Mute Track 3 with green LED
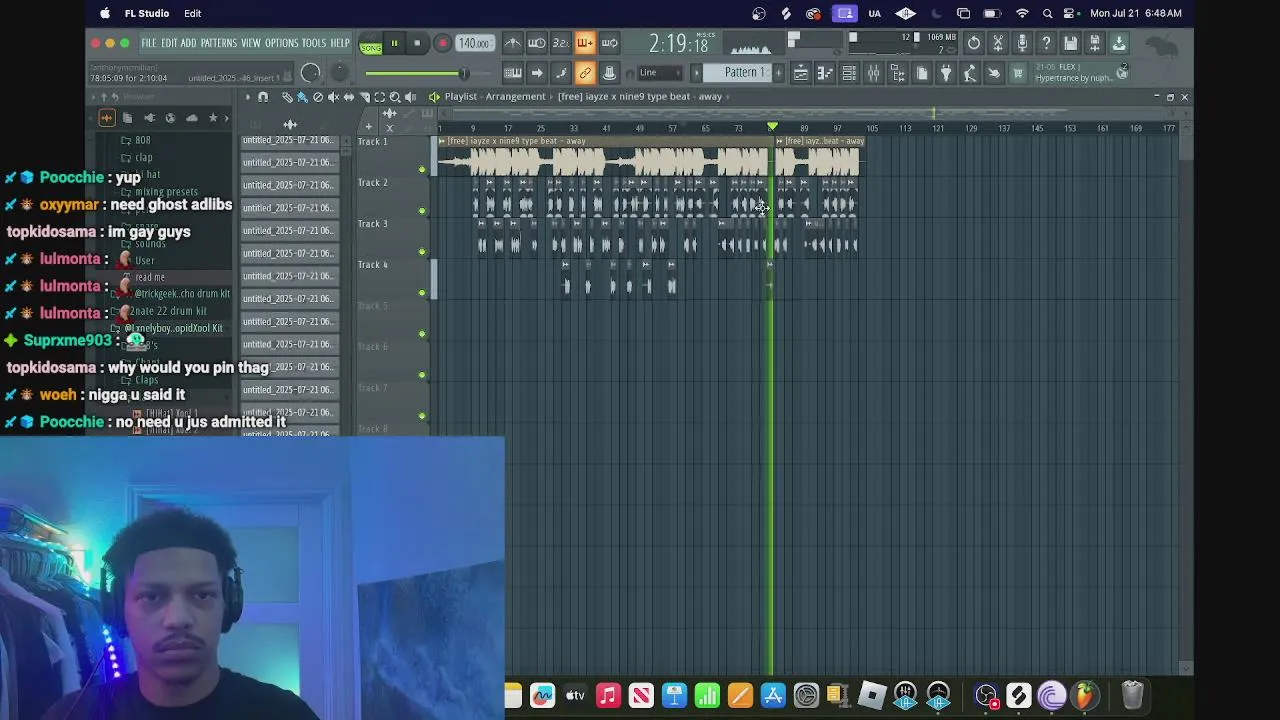Screen dimensions: 1280x720 click(422, 252)
